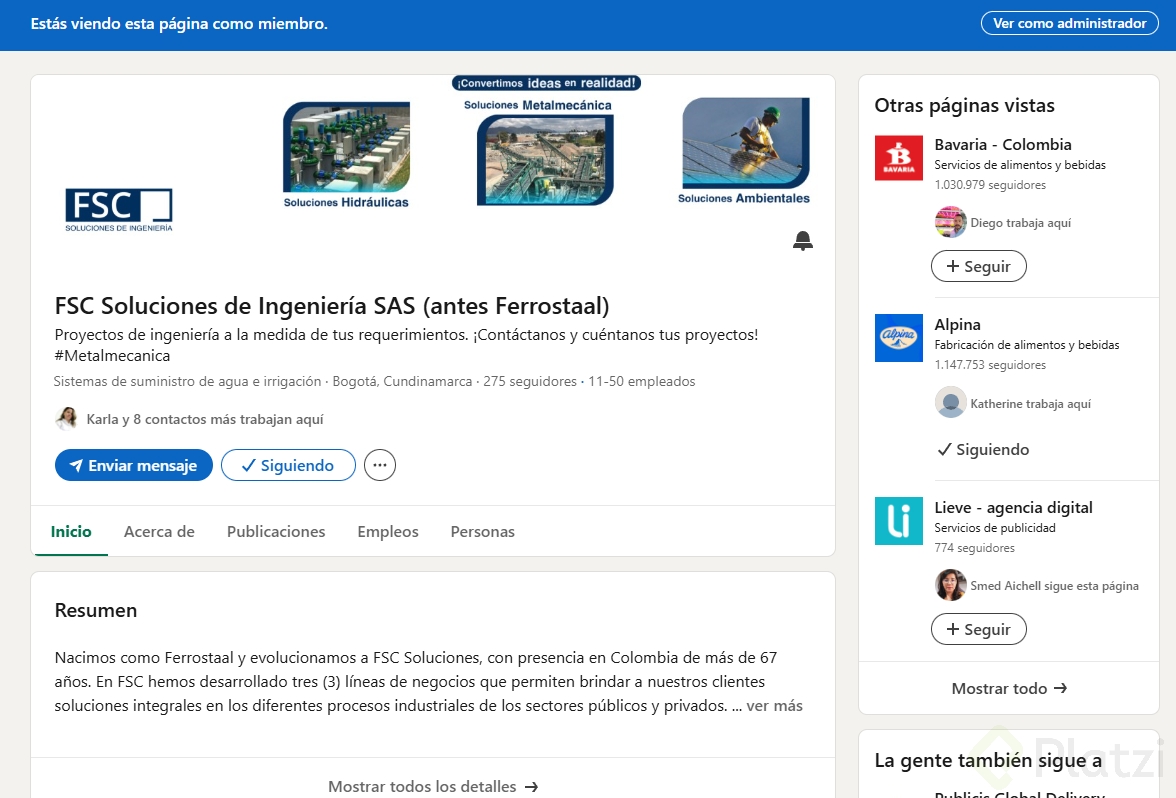Open the Acerca de tab
Screen dimensions: 1176x798
[x=159, y=531]
